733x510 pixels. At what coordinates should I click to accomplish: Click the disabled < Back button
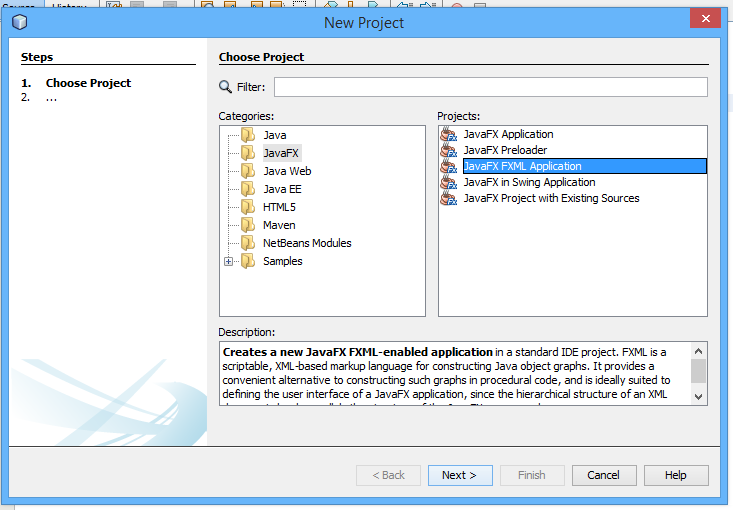coord(388,475)
